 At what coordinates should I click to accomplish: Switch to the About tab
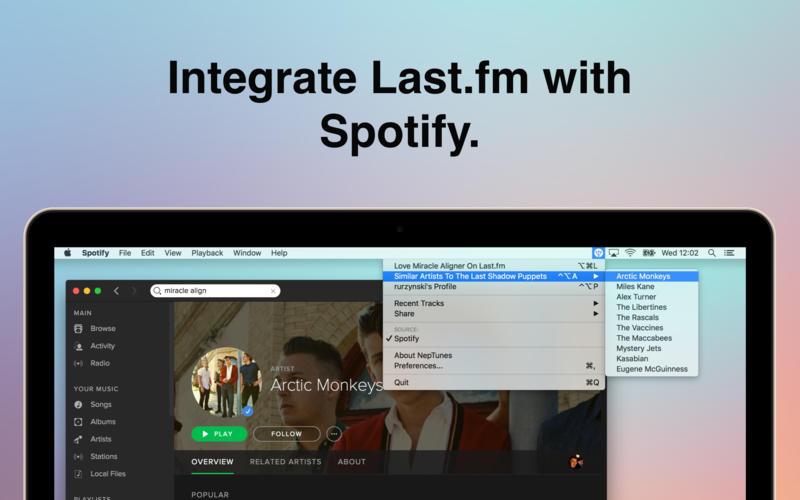(352, 462)
